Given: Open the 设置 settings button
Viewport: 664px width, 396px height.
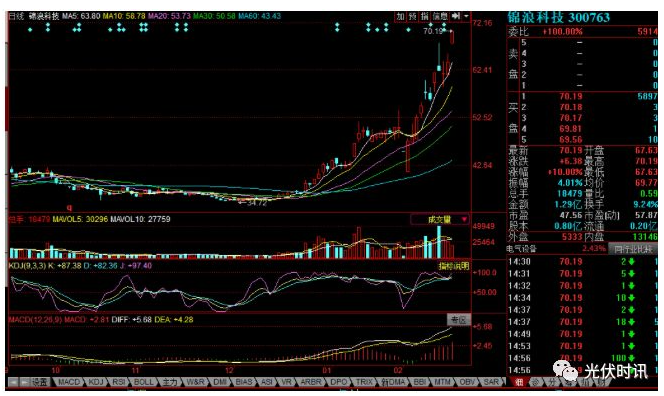Looking at the screenshot, I should pyautogui.click(x=40, y=382).
